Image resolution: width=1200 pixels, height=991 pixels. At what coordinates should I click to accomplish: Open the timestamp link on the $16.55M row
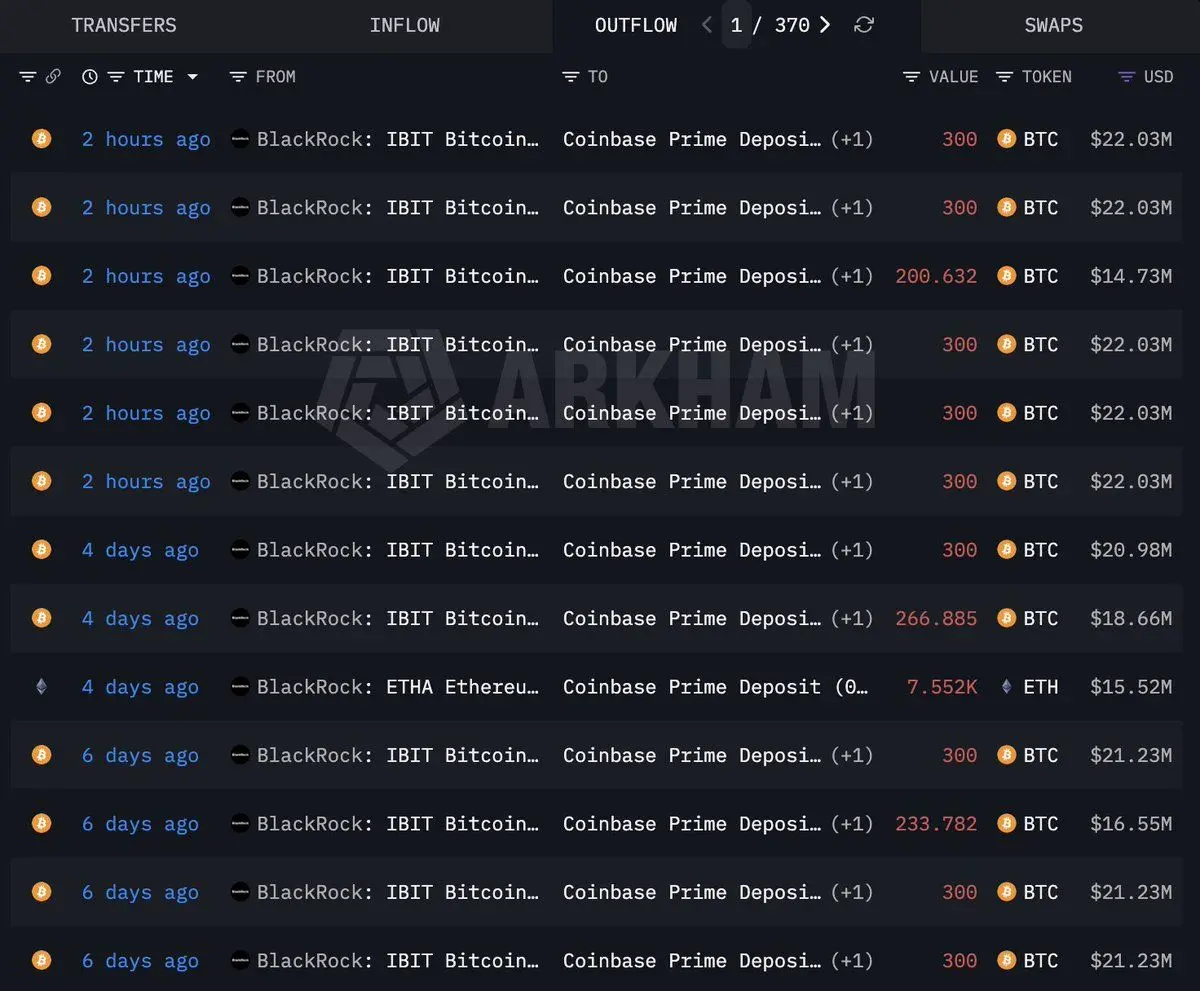coord(140,824)
